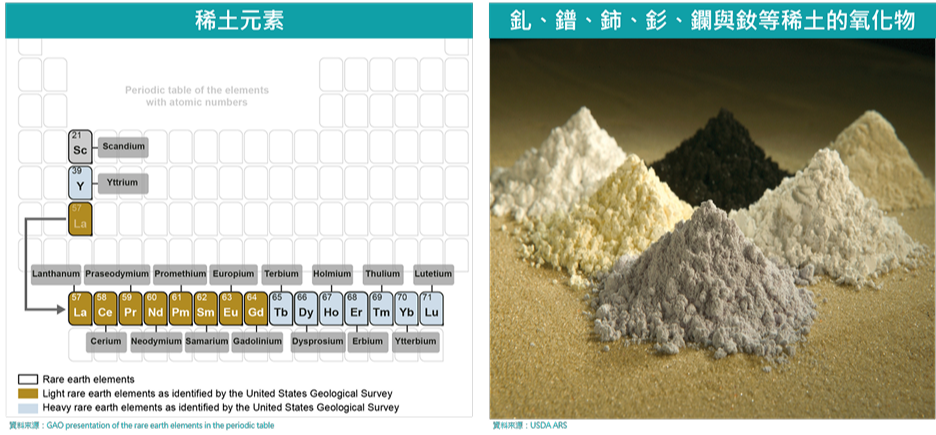Image resolution: width=936 pixels, height=435 pixels.
Task: Select the Dy element cell numbered 66
Action: [306, 308]
